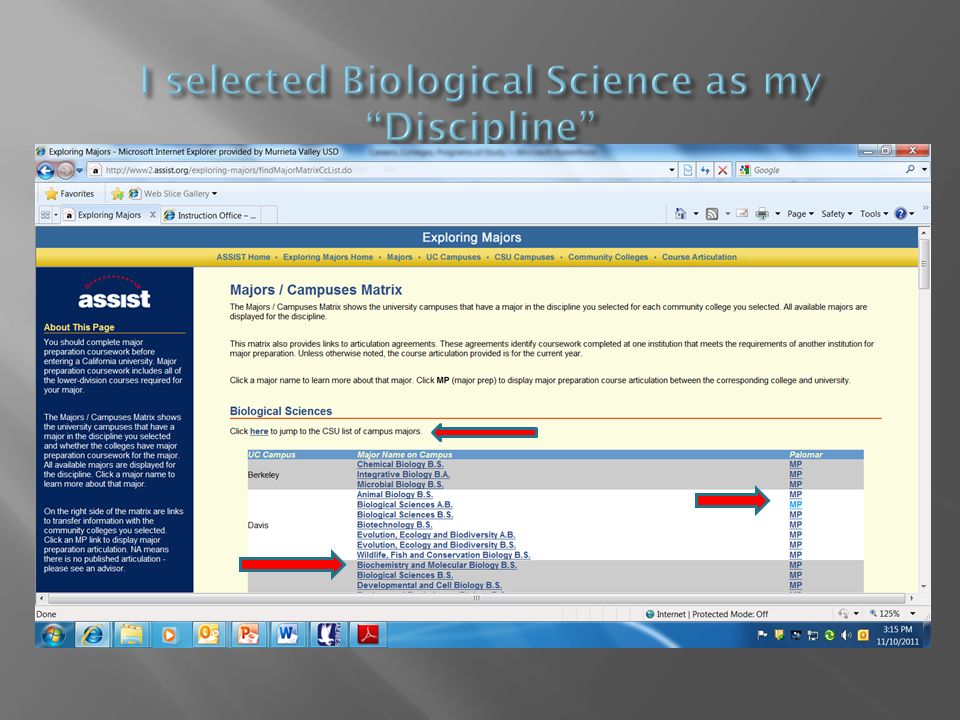Open the Integrative Biology B.A. link
Screen dimensions: 960x720
tap(403, 474)
